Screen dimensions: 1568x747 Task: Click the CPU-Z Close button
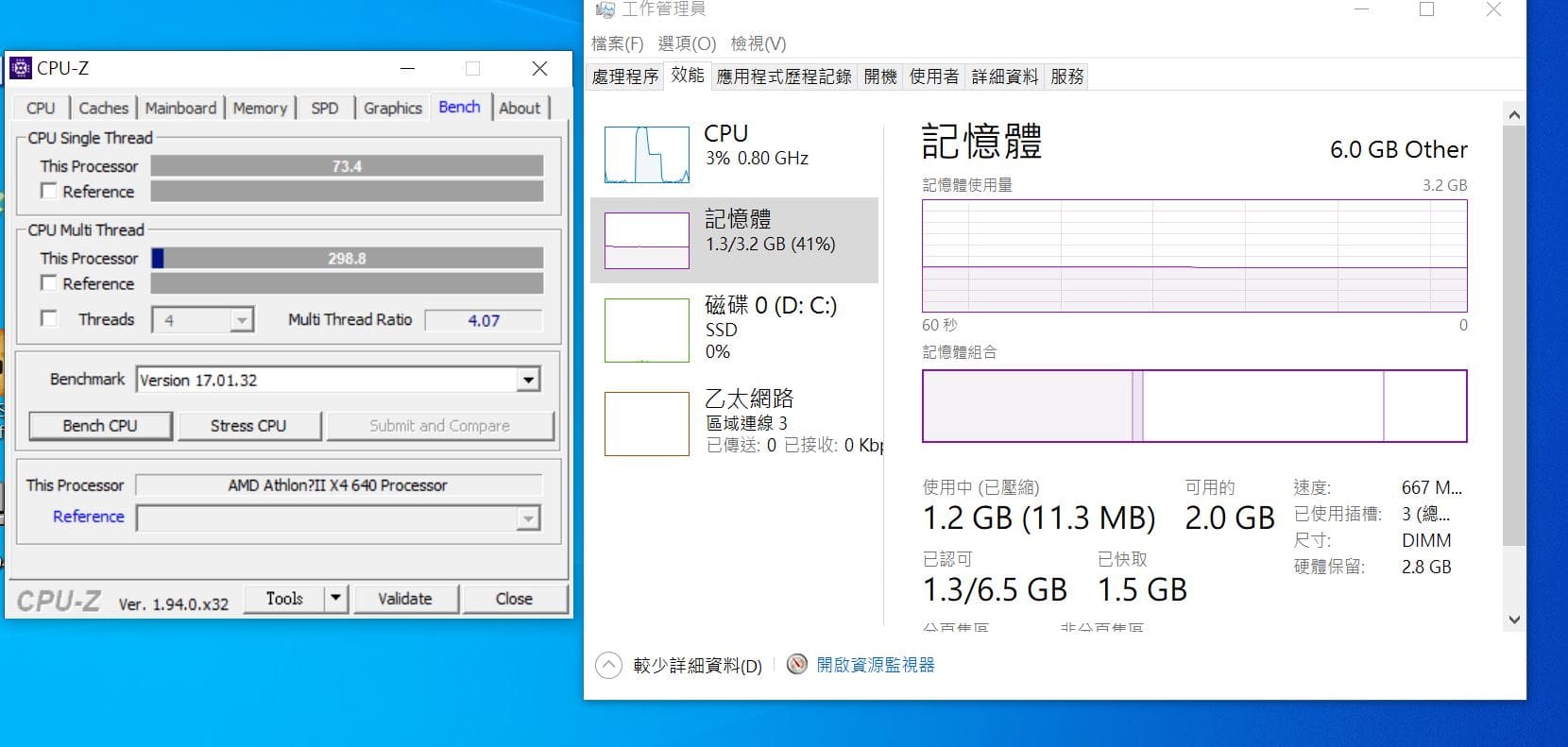(514, 599)
